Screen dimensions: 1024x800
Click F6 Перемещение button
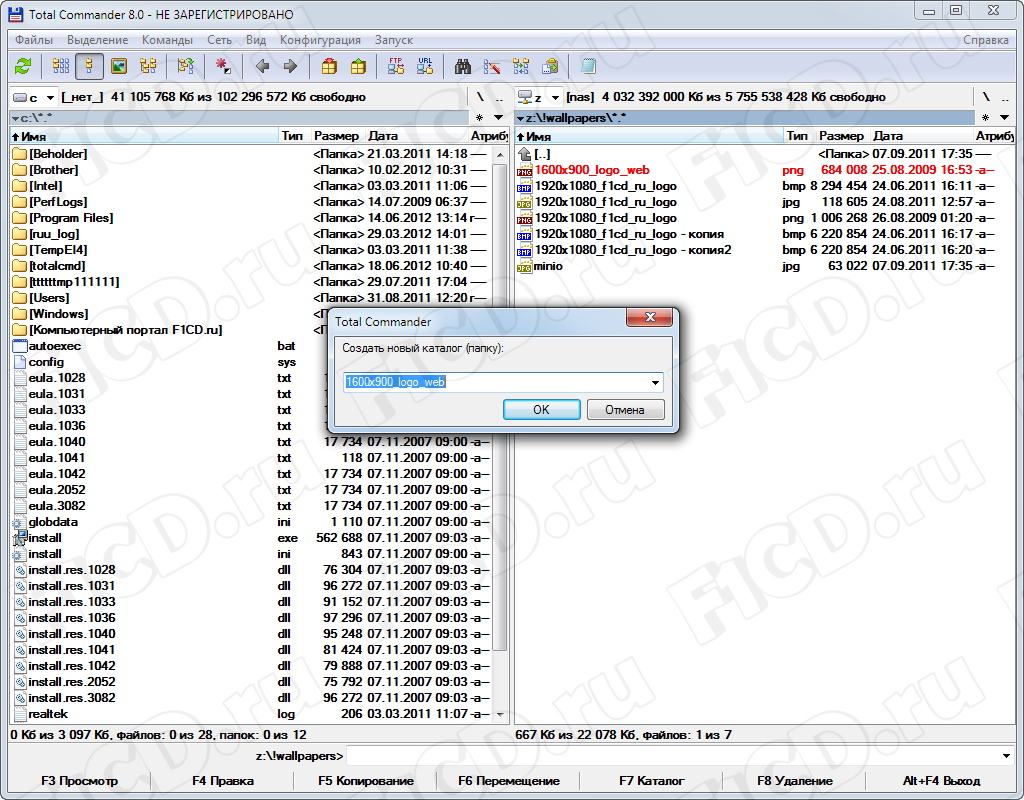pyautogui.click(x=509, y=780)
